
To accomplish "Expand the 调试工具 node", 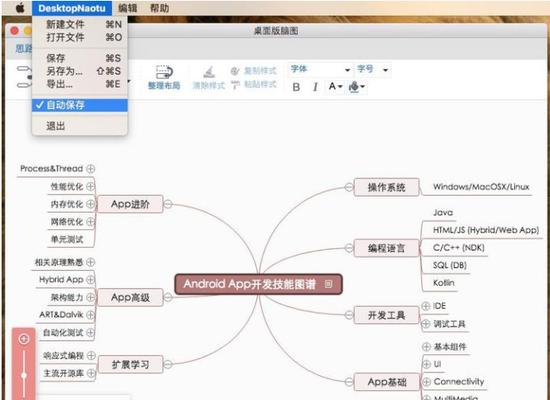I will [426, 324].
